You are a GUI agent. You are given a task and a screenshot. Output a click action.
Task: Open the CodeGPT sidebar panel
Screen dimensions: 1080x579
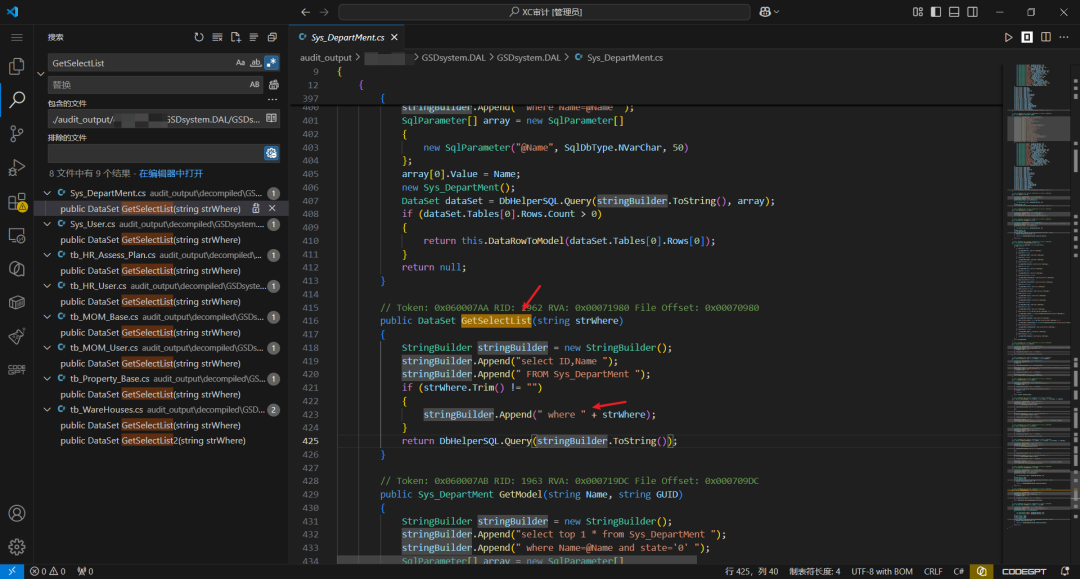coord(17,370)
